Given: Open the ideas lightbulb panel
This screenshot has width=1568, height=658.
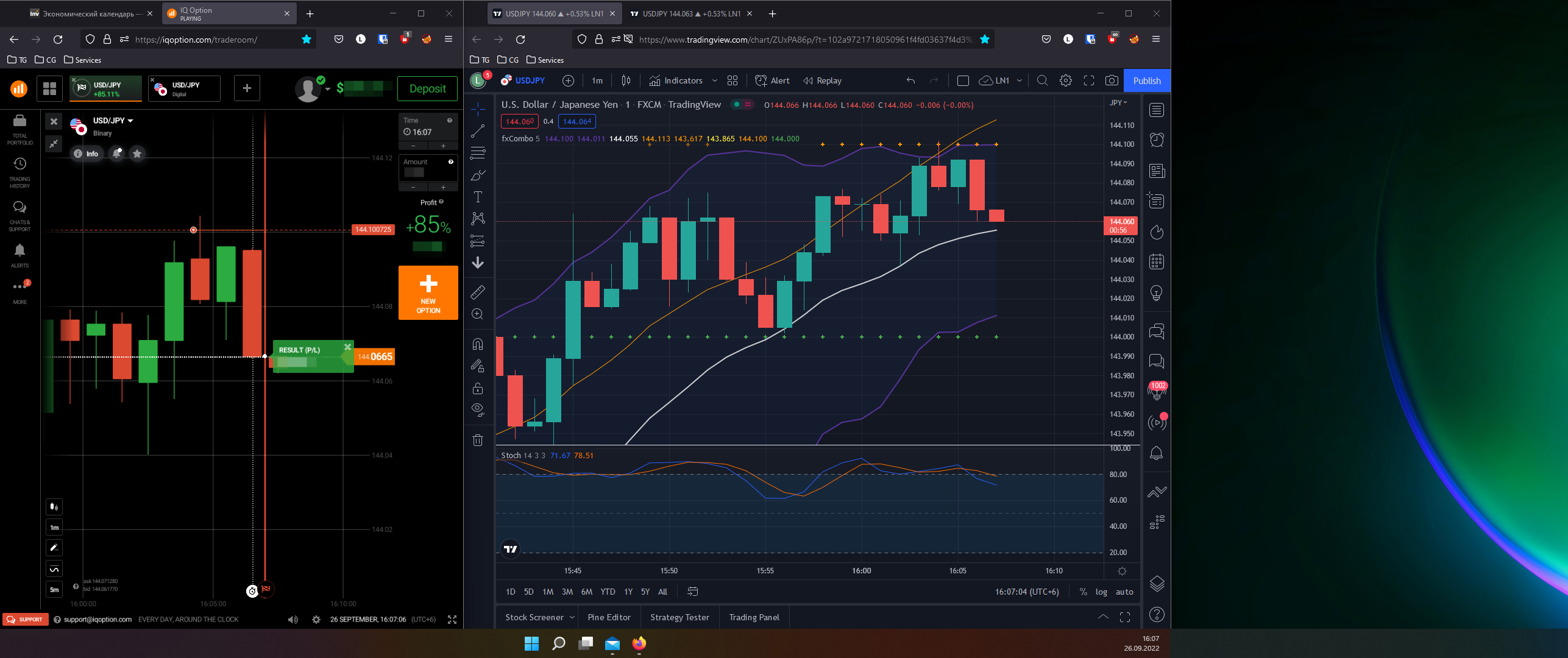Looking at the screenshot, I should [x=1157, y=293].
